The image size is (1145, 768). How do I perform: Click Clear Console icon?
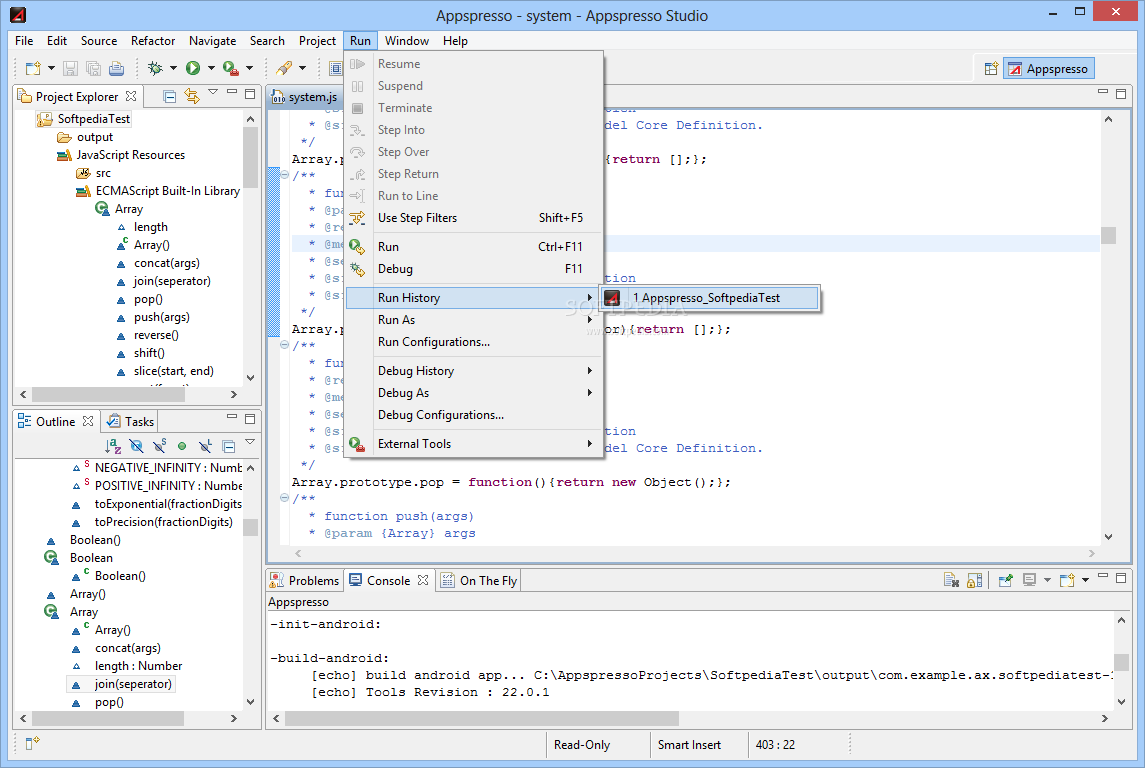tap(951, 580)
